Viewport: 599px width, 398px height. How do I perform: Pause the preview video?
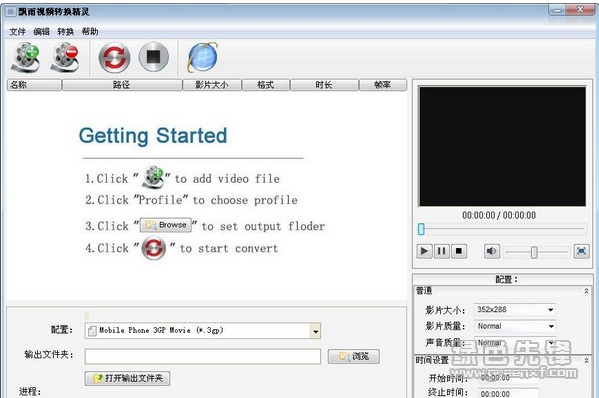tap(442, 251)
